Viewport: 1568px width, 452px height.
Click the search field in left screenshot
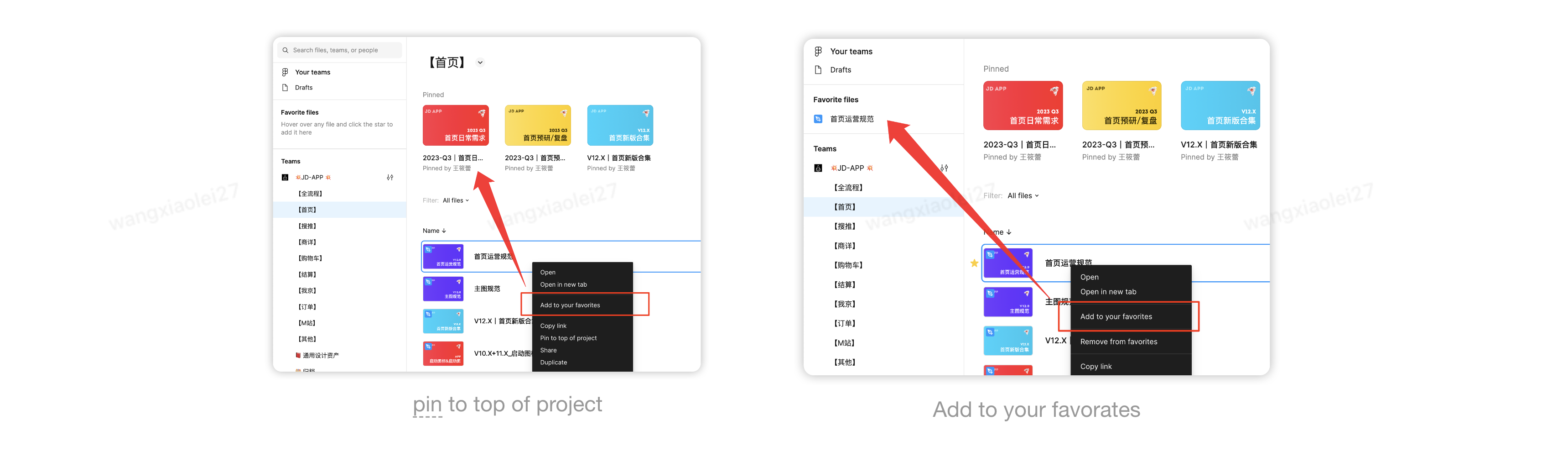point(340,50)
